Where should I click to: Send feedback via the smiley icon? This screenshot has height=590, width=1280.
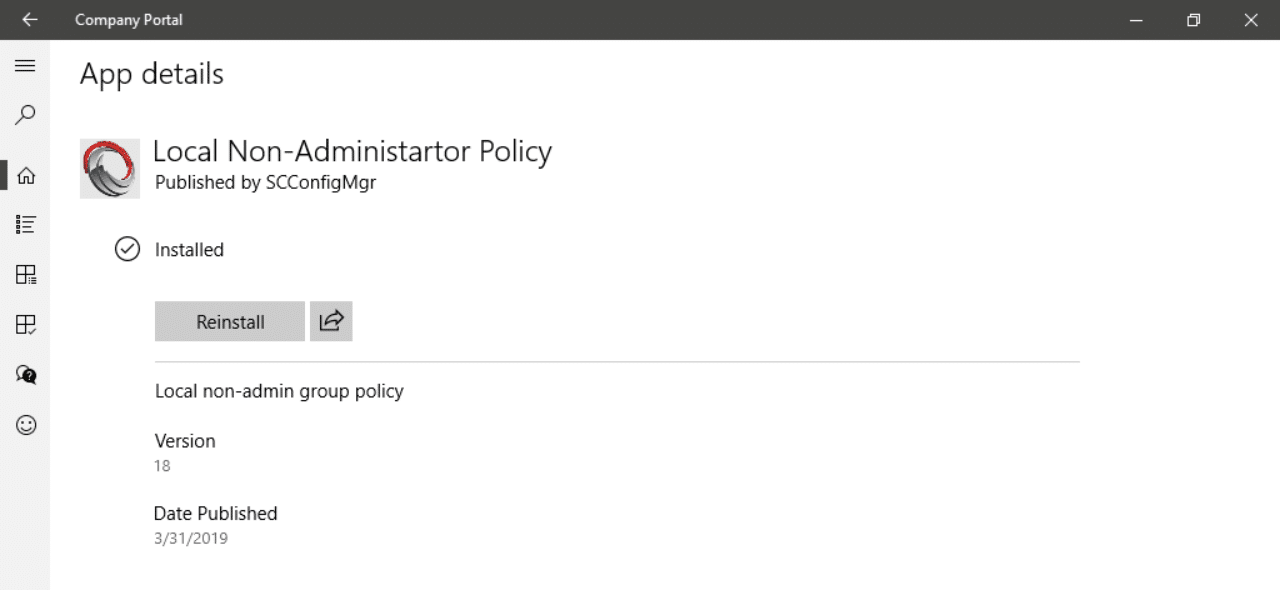[x=26, y=425]
